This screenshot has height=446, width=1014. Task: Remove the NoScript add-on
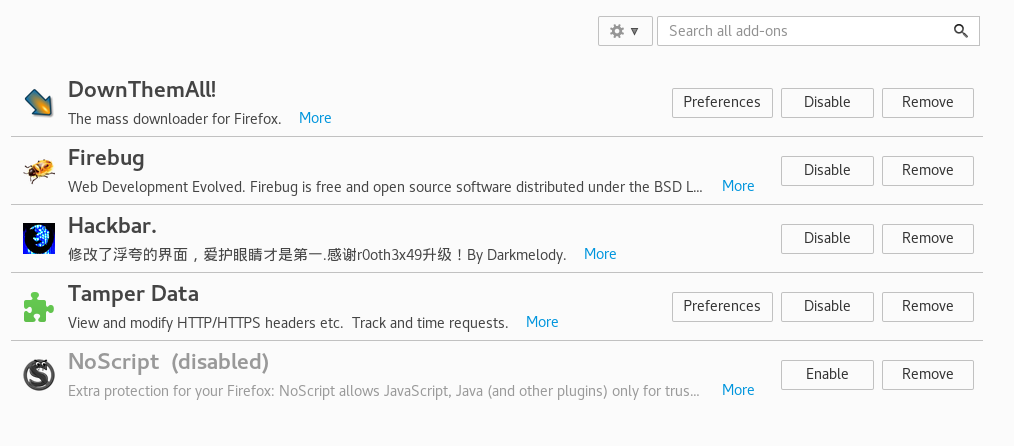click(927, 374)
